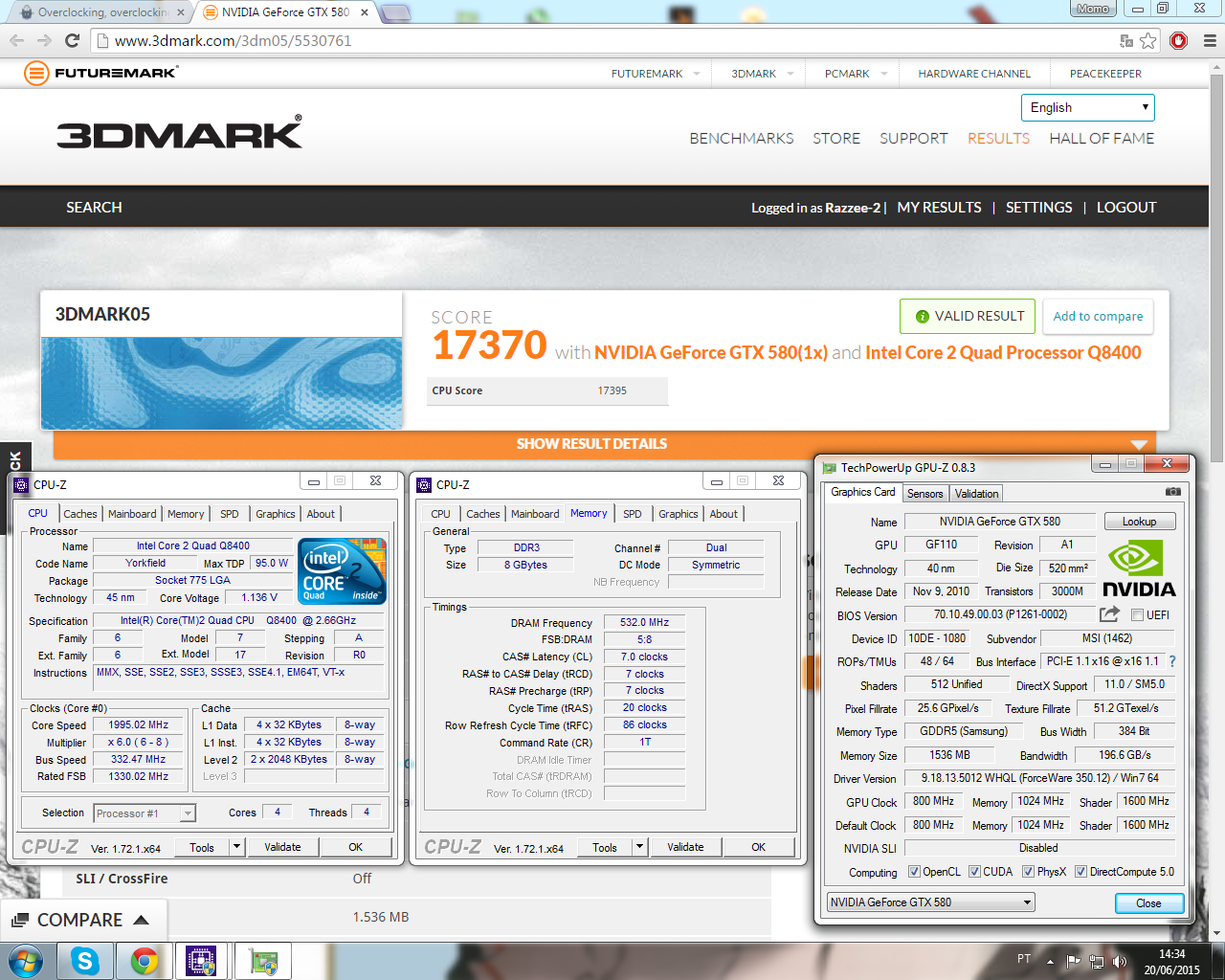Open Graphics tab in the Memory CPU-Z window
1225x980 pixels.
pyautogui.click(x=679, y=514)
